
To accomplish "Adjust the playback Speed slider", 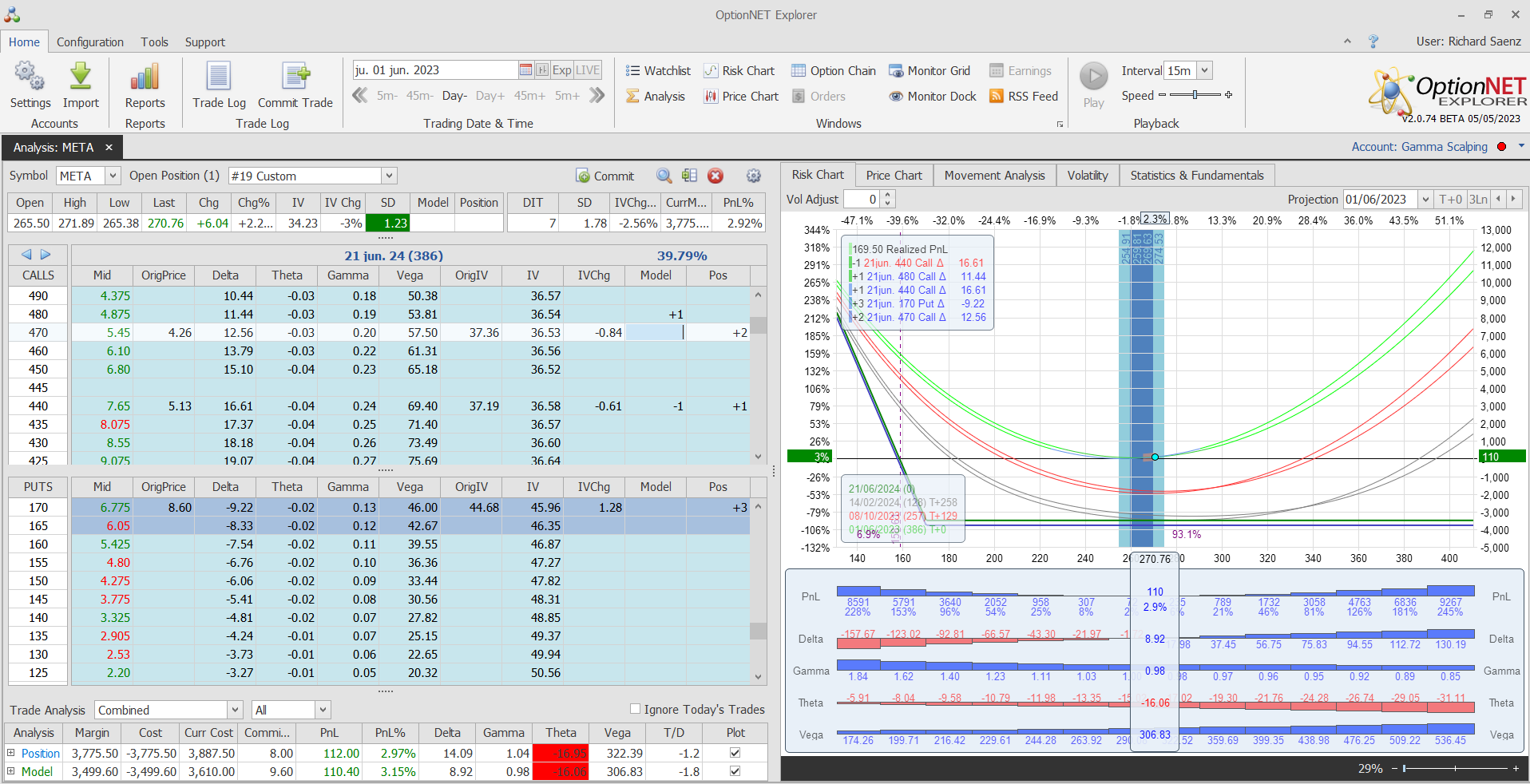I will click(x=1195, y=95).
